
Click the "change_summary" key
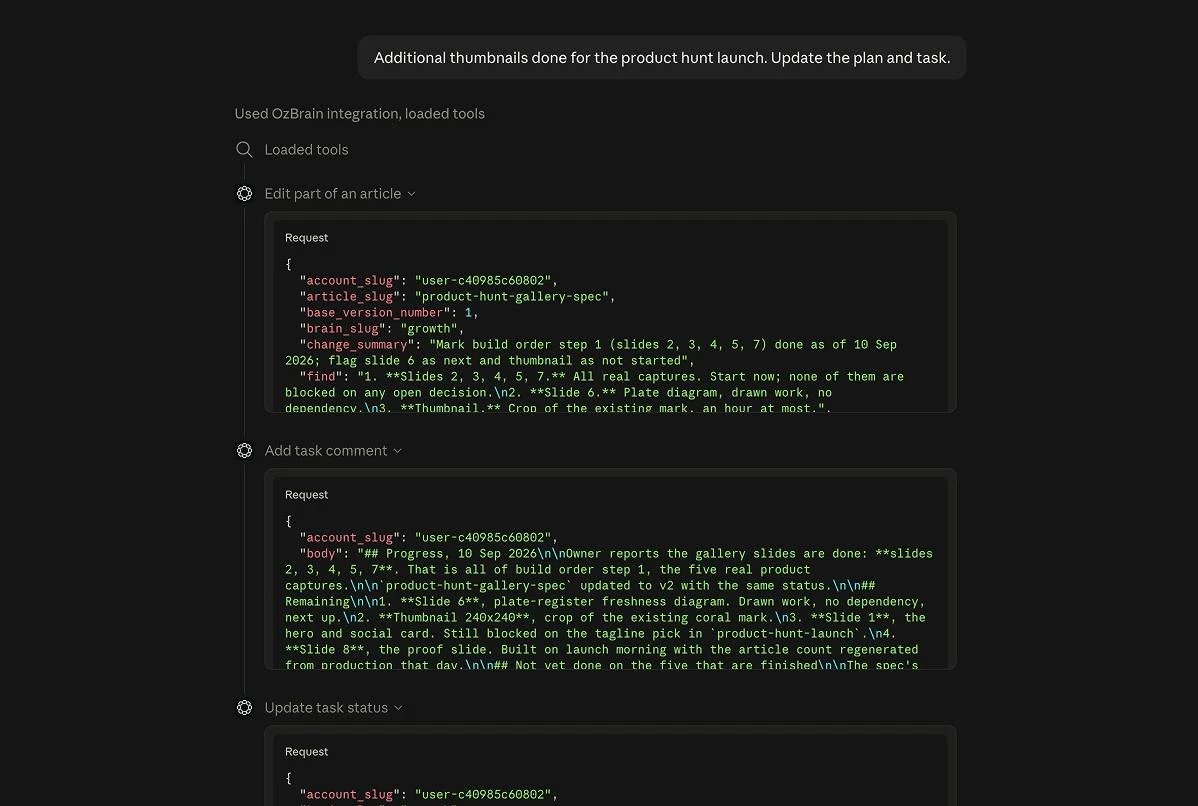[x=357, y=345]
